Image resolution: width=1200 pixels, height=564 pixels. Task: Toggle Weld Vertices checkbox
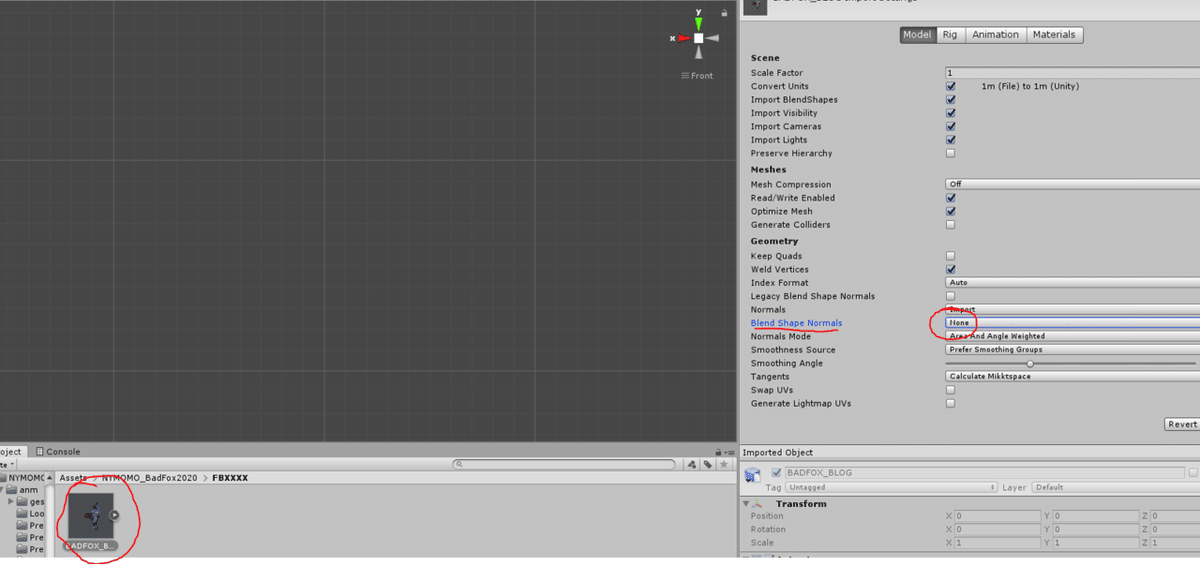coord(950,269)
